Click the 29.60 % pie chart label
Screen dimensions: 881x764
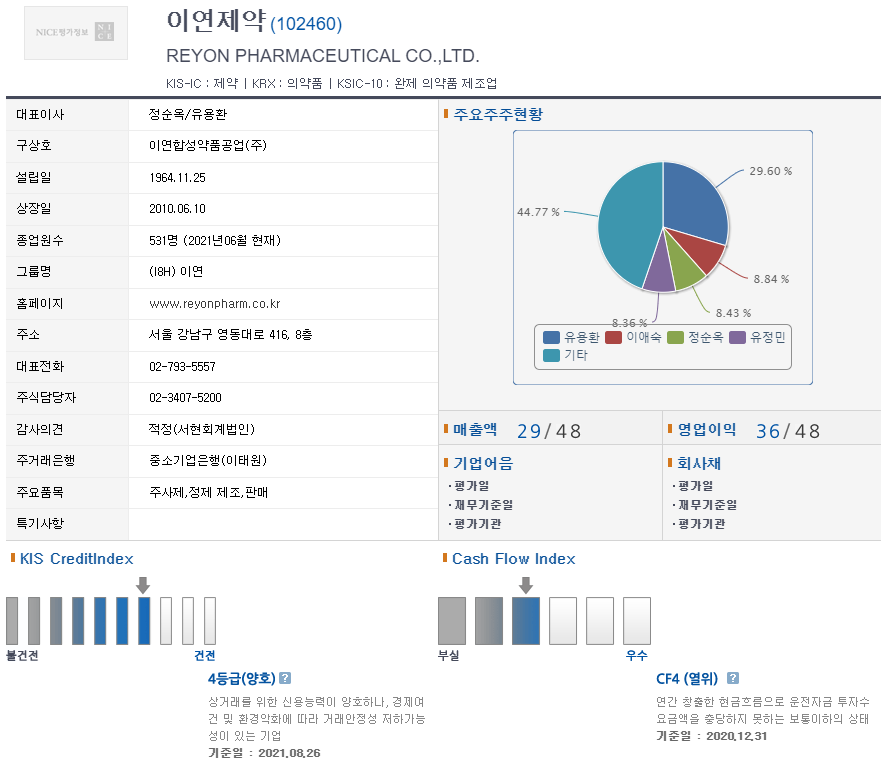point(770,171)
